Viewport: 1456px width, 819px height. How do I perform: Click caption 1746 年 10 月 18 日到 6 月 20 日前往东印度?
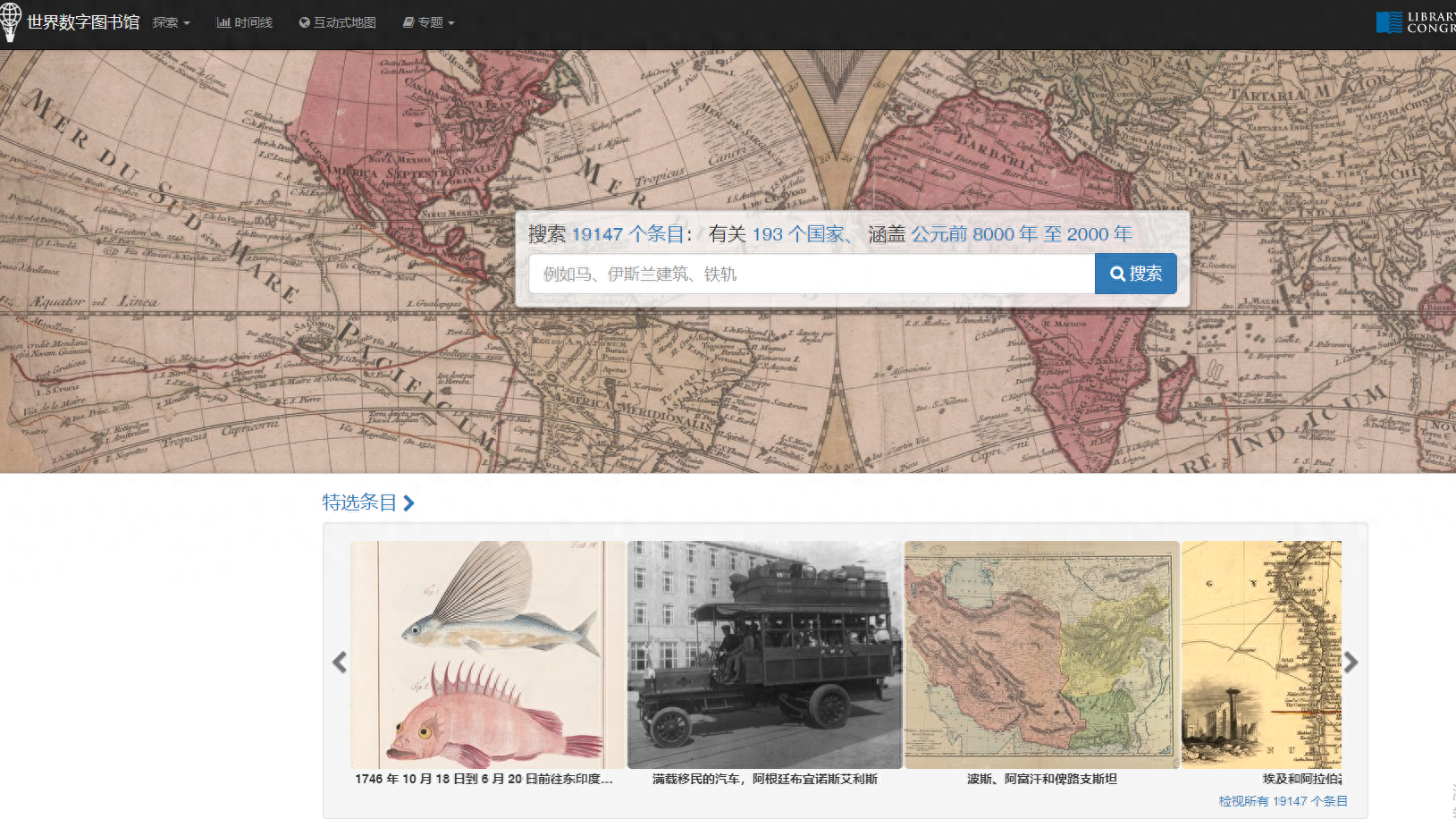point(484,779)
